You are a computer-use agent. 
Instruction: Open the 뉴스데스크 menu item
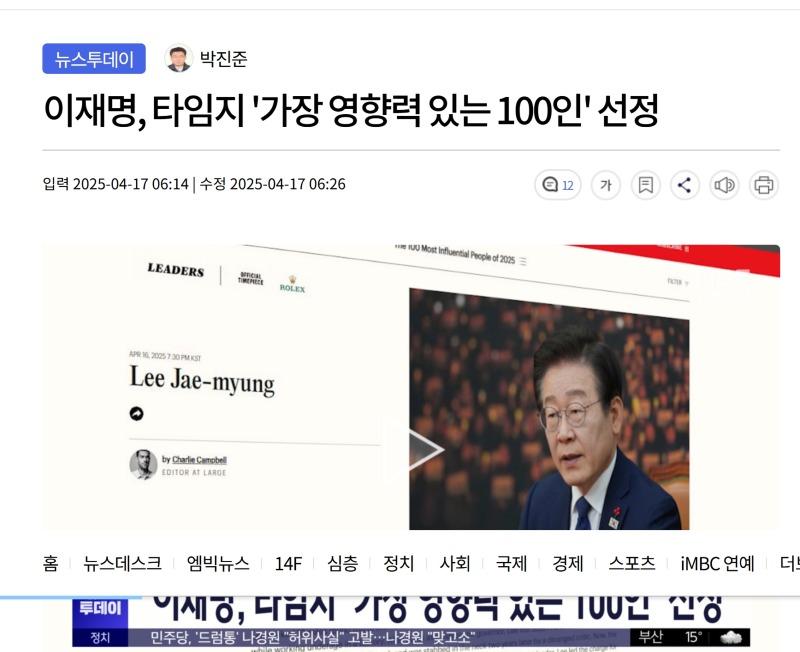(122, 564)
